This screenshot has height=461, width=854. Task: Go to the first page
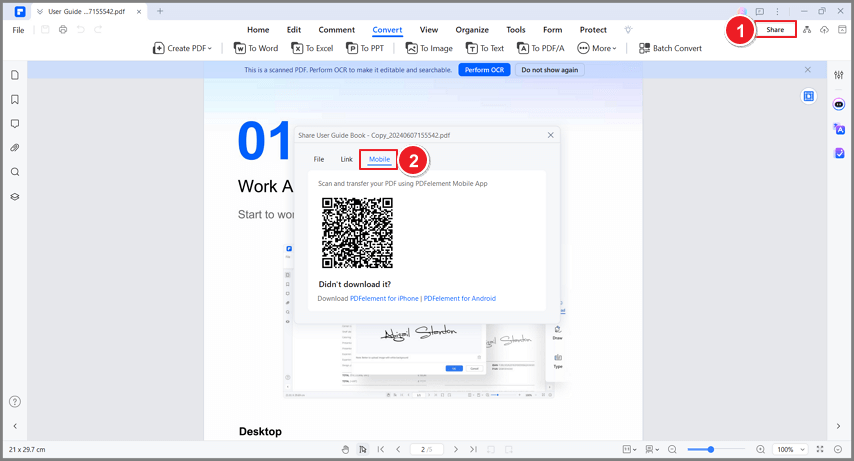(x=381, y=450)
